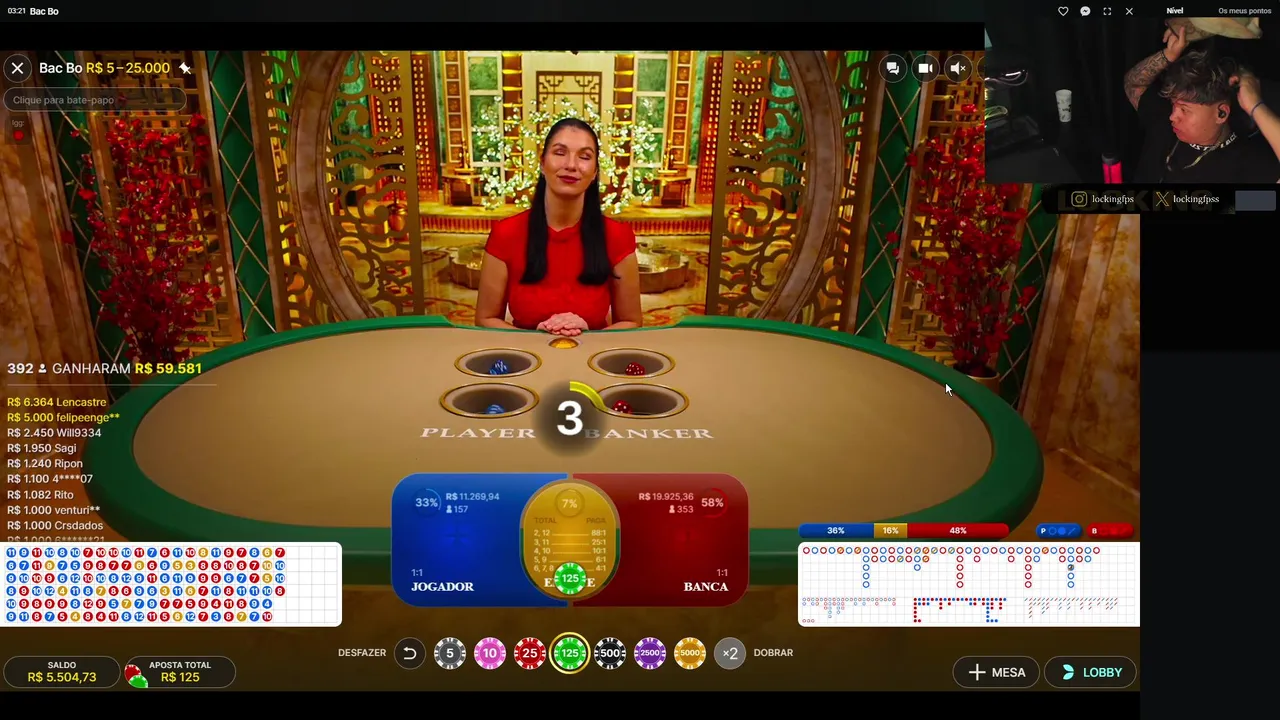The width and height of the screenshot is (1280, 720).
Task: Click the DESFAZER label
Action: pyautogui.click(x=362, y=653)
